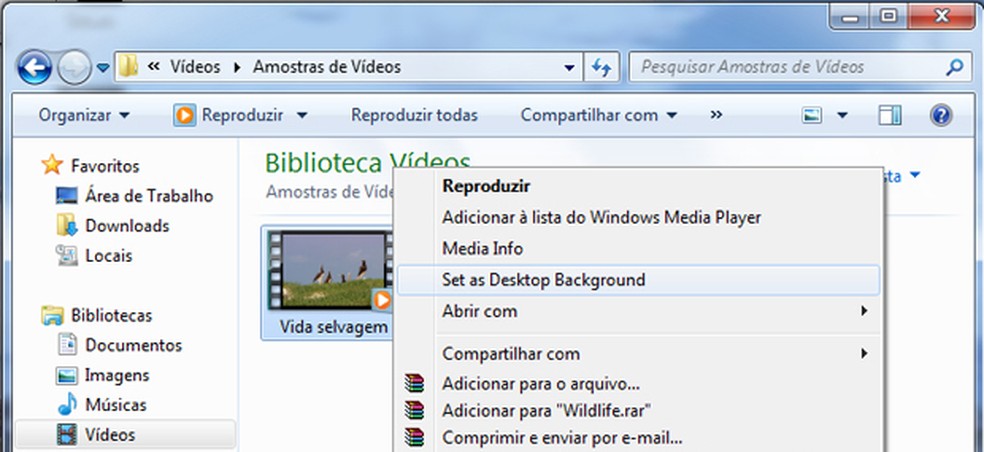Viewport: 984px width, 452px height.
Task: Click the Vídeos filmstrip icon in sidebar
Action: [67, 434]
